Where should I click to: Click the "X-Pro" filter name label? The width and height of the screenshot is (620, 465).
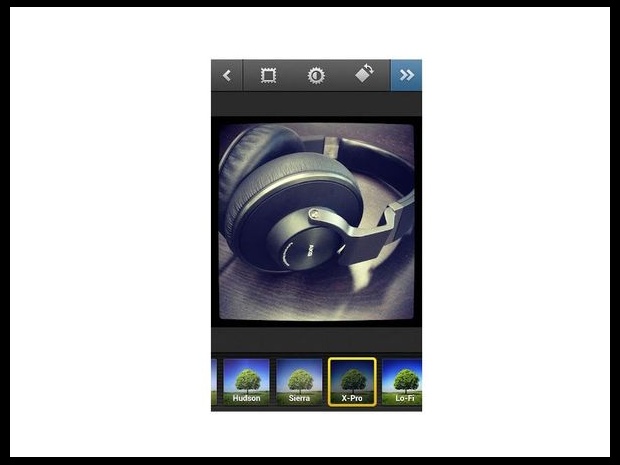352,398
